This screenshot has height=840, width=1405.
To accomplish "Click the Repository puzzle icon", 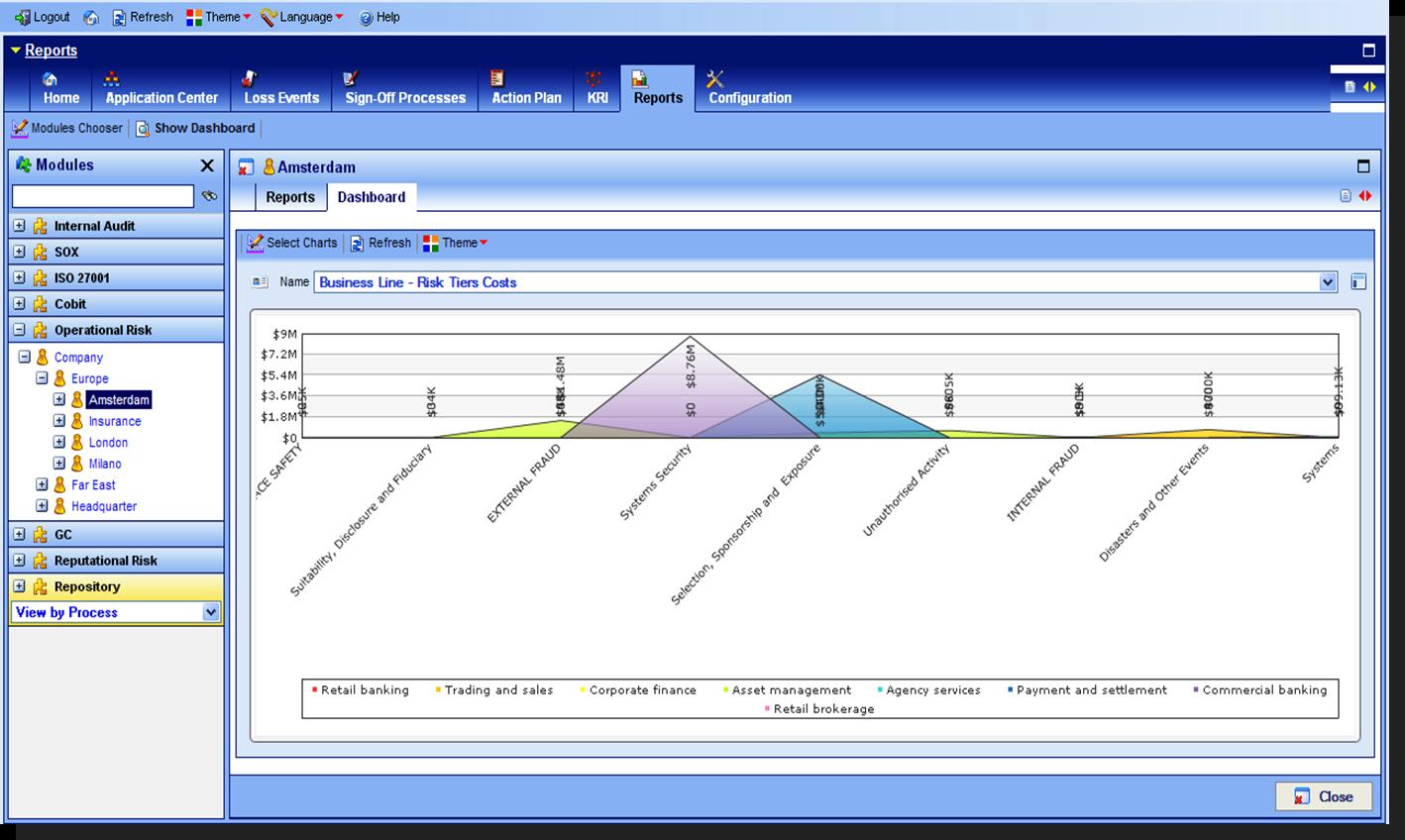I will pos(40,586).
